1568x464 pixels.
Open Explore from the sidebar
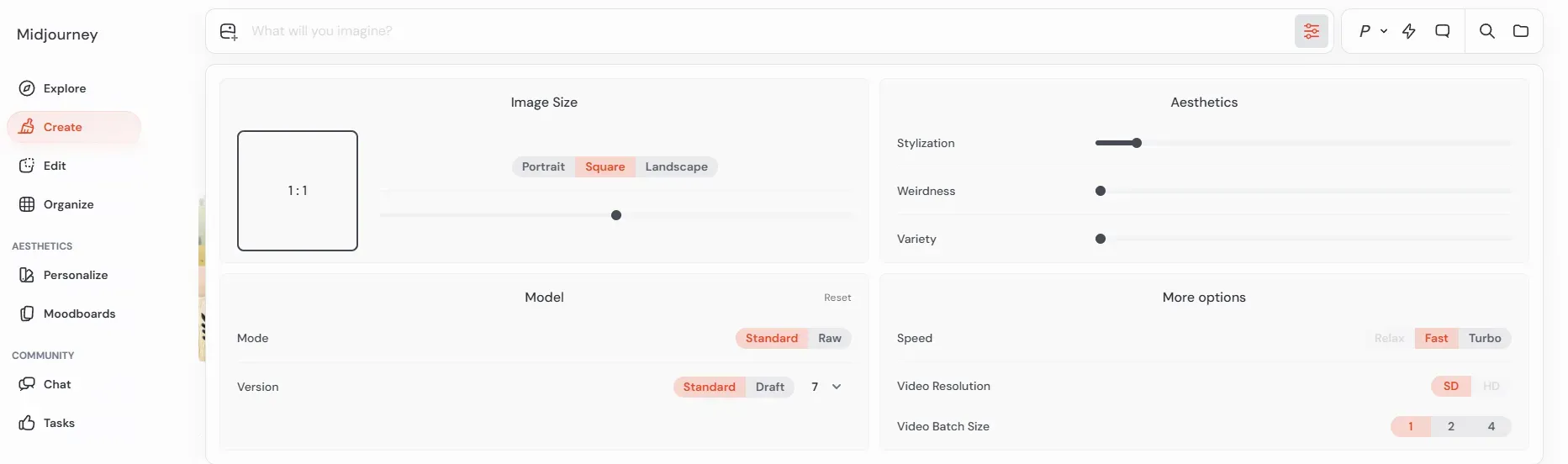point(65,88)
